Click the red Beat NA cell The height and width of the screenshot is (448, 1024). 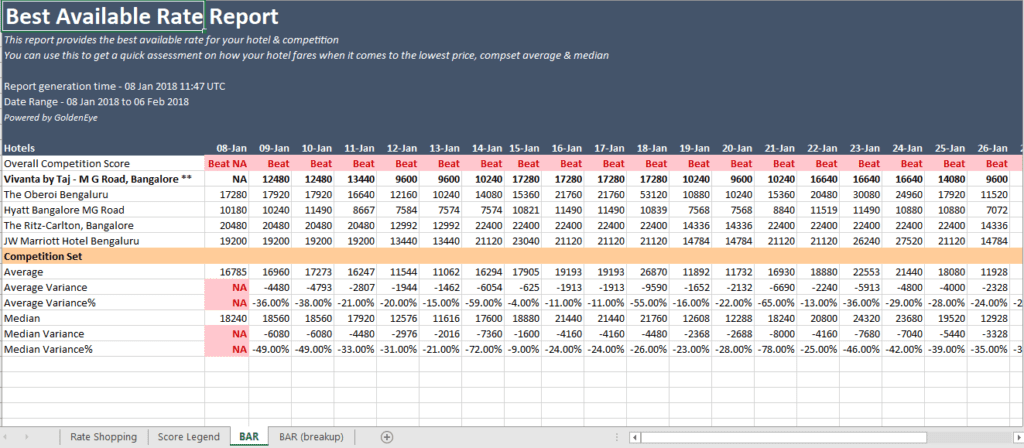point(229,163)
